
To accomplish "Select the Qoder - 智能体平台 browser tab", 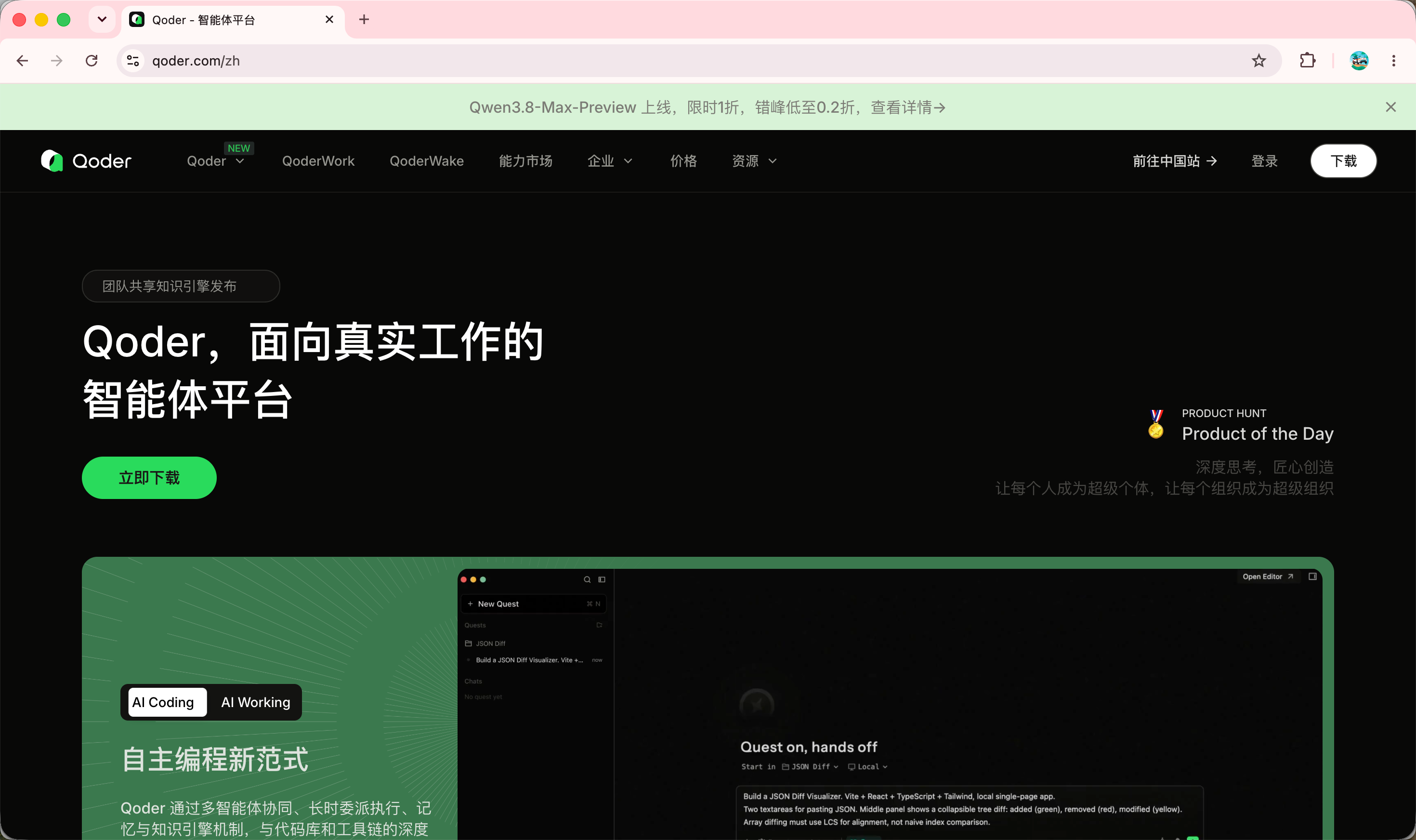I will (232, 20).
